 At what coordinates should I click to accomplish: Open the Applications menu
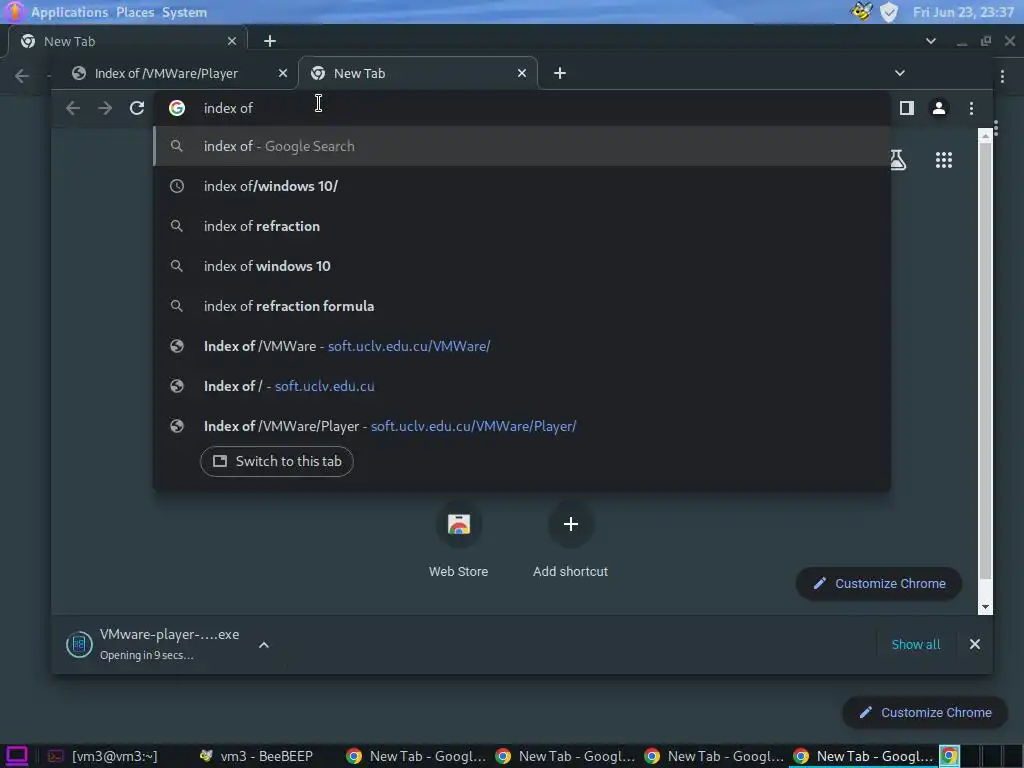click(x=69, y=12)
